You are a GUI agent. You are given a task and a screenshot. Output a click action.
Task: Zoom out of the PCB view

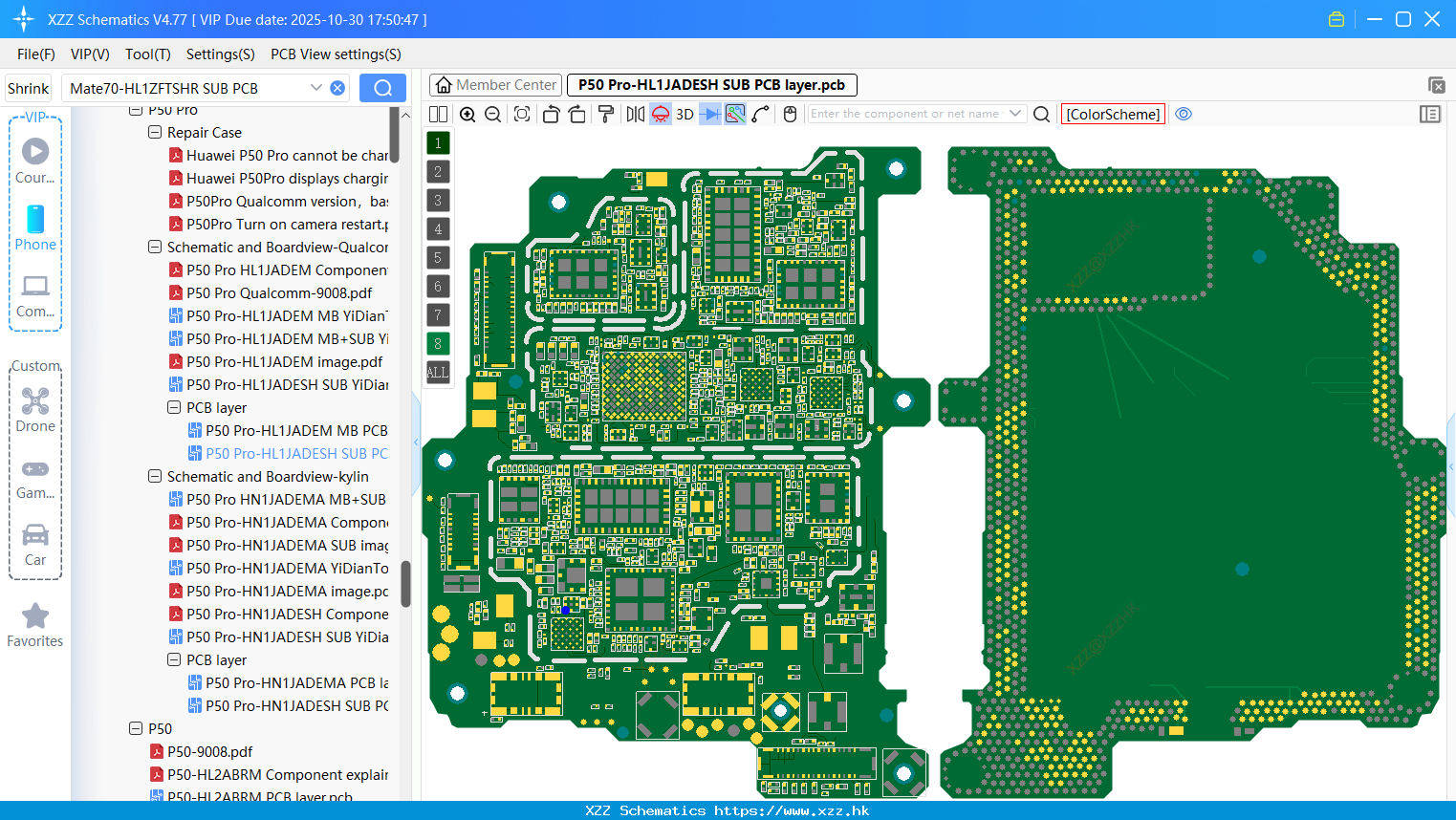point(492,114)
